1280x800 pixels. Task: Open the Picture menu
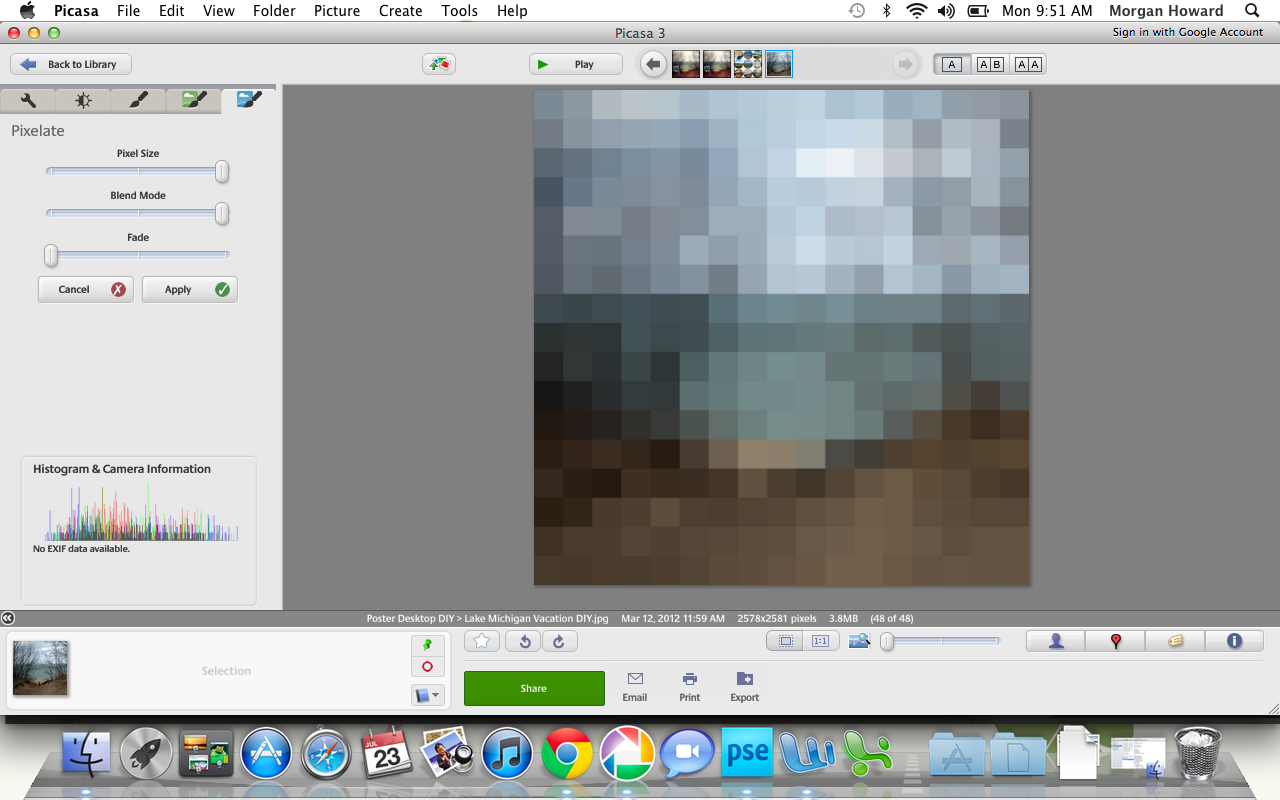point(336,11)
